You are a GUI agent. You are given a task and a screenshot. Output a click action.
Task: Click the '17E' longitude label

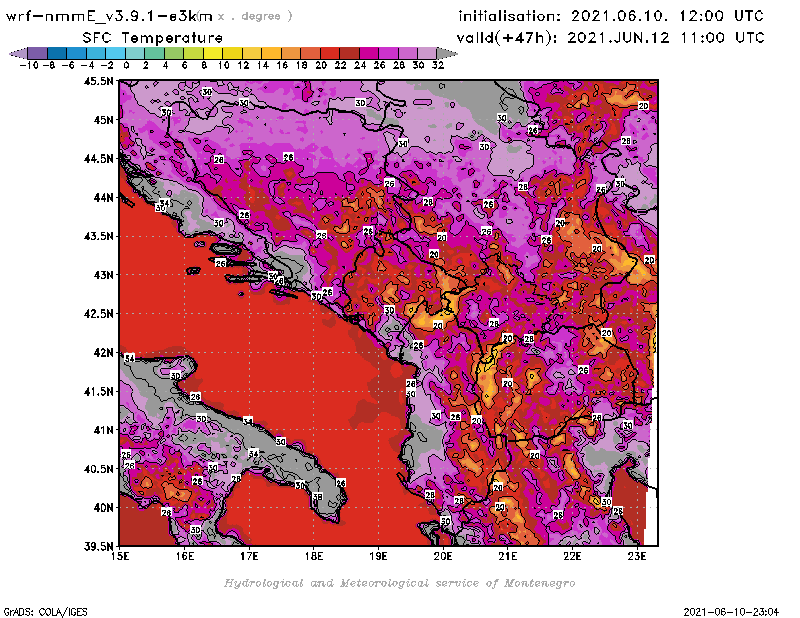click(249, 556)
